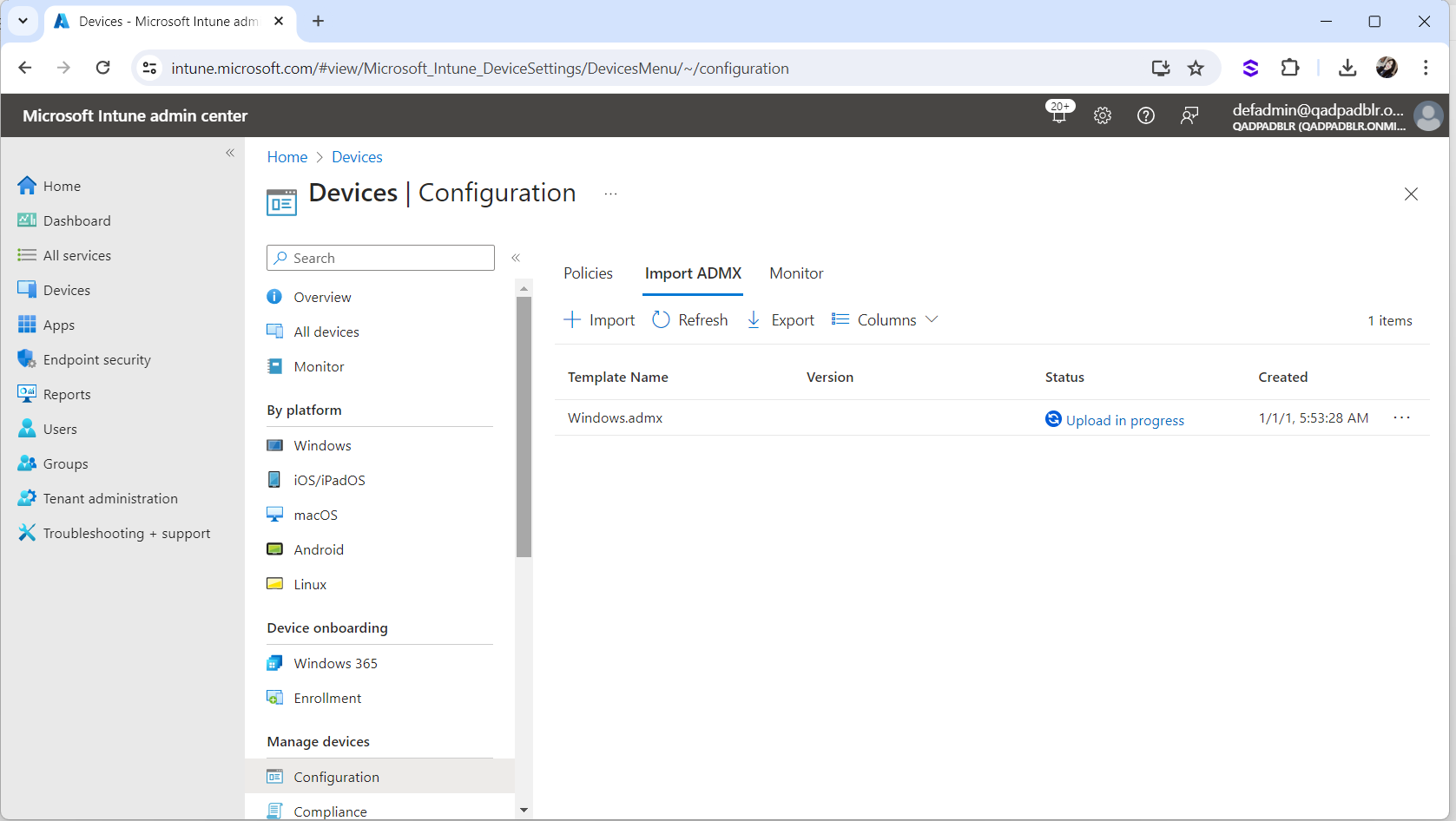
Task: Click the Linux platform icon
Action: pyautogui.click(x=274, y=583)
